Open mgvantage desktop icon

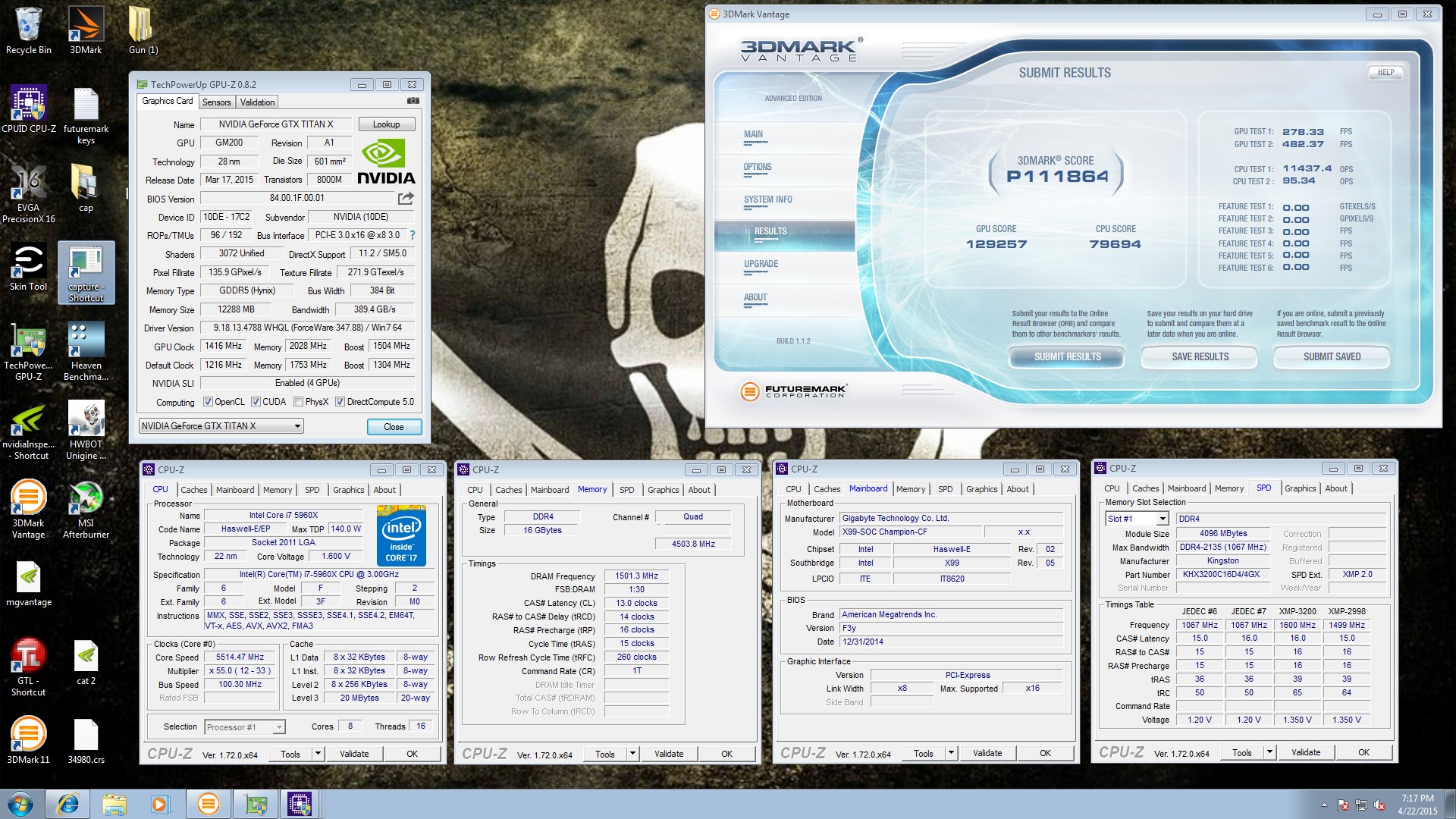pos(29,584)
